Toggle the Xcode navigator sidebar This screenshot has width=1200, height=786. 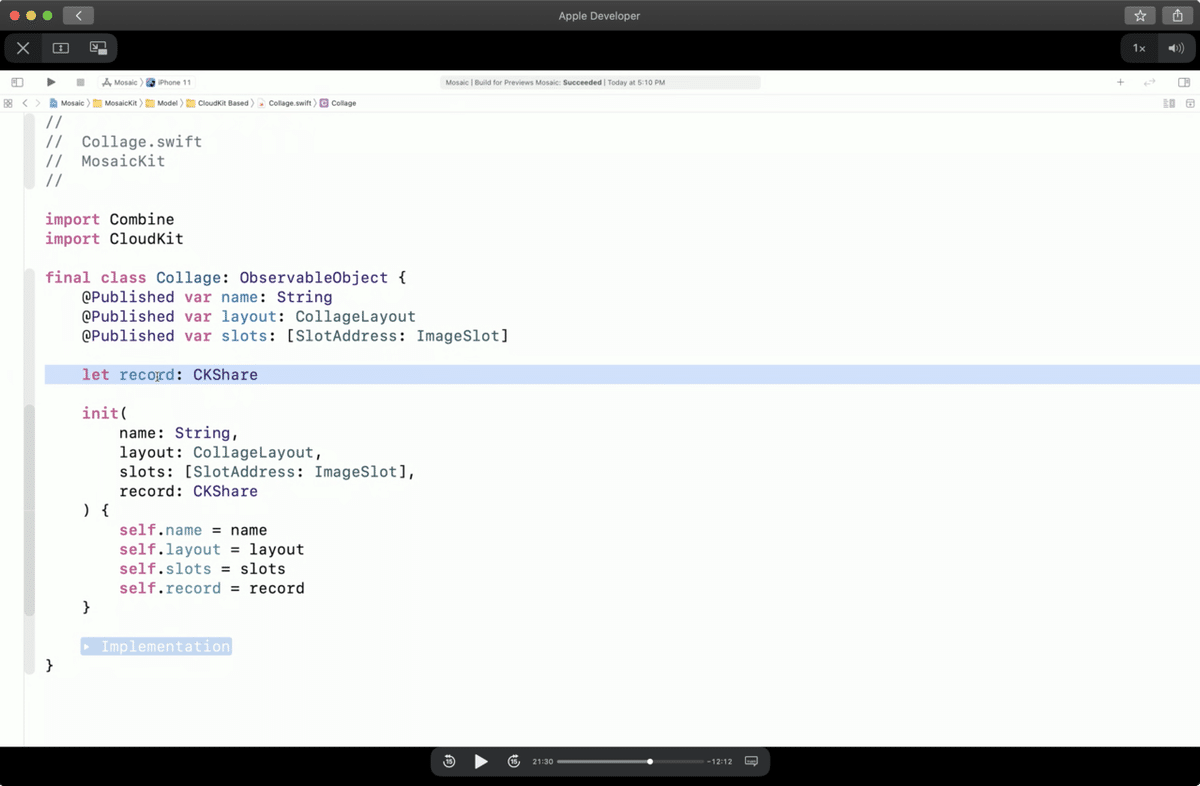pyautogui.click(x=17, y=82)
